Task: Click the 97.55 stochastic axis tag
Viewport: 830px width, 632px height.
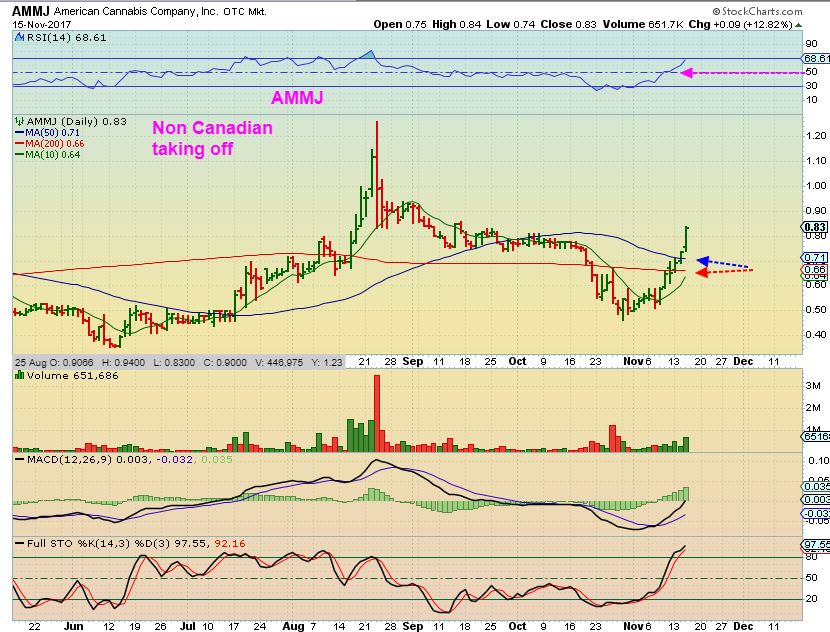Action: [x=817, y=545]
